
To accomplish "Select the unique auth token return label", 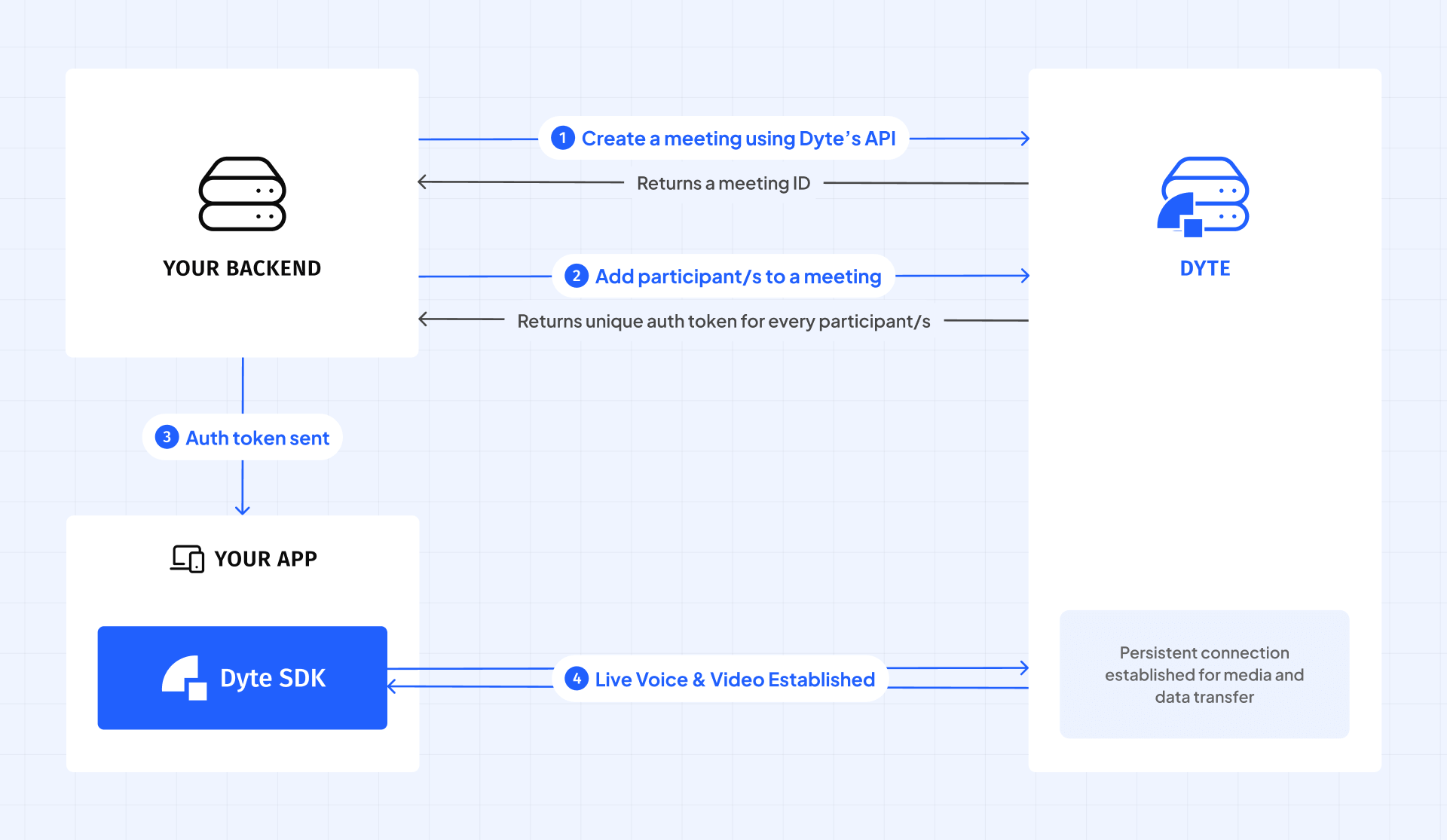I will tap(723, 321).
